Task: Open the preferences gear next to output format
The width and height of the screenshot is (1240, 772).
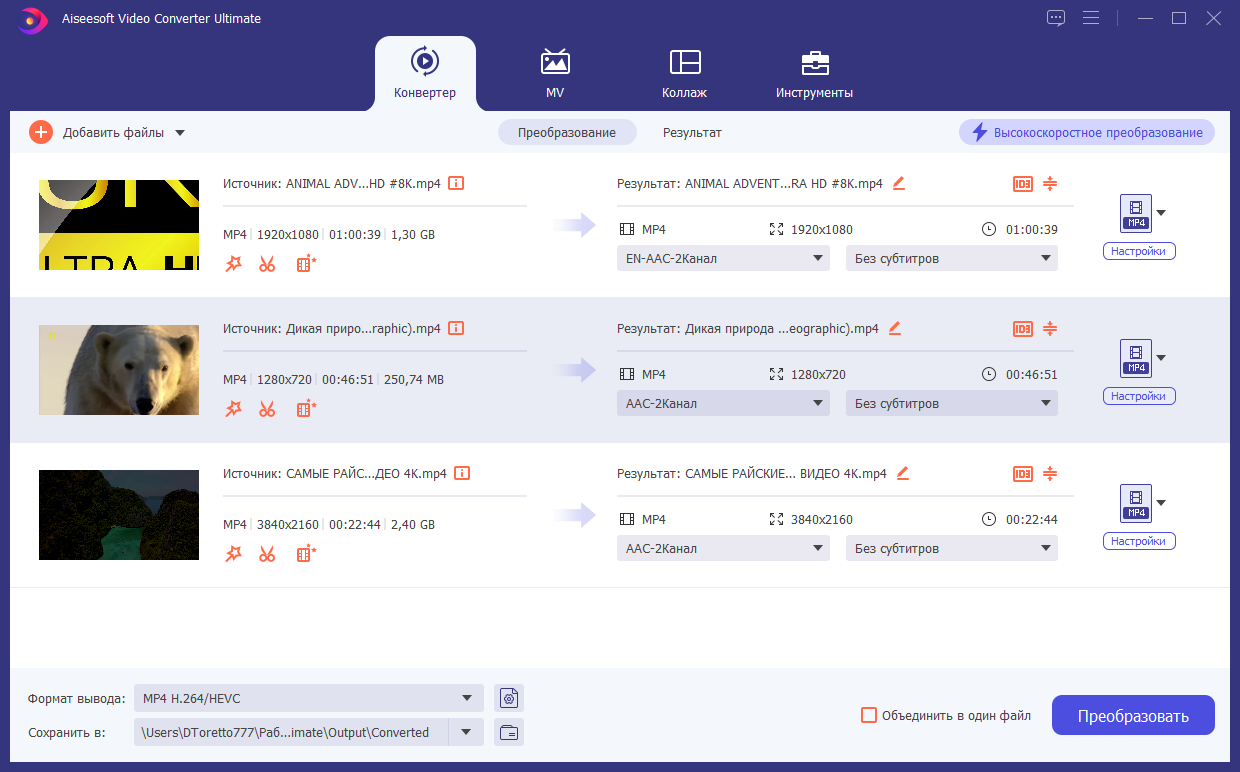Action: tap(508, 698)
